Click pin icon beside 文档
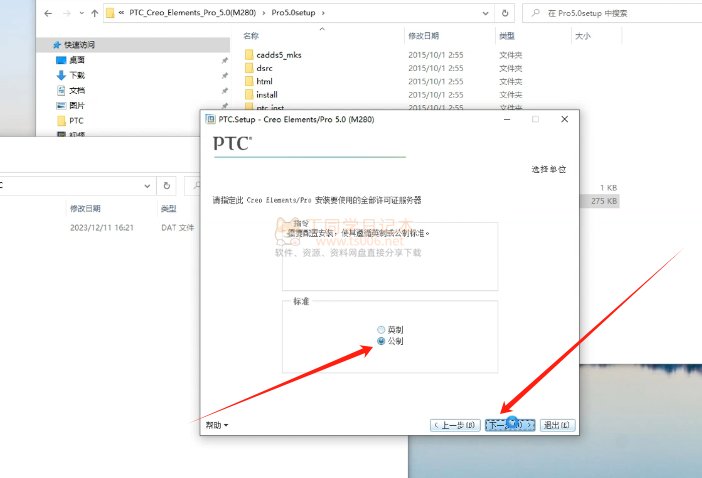Image resolution: width=702 pixels, height=478 pixels. [x=225, y=90]
